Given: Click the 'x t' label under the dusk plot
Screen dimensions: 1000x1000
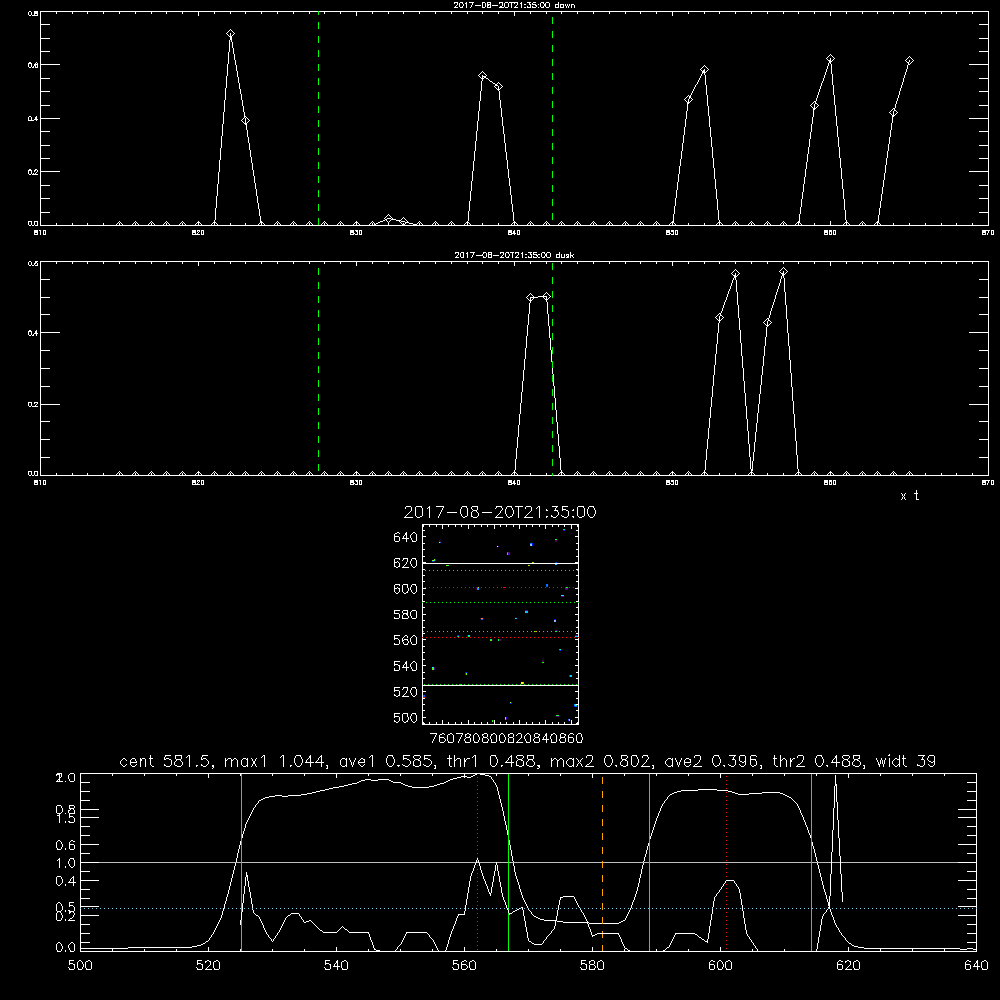Looking at the screenshot, I should (909, 496).
